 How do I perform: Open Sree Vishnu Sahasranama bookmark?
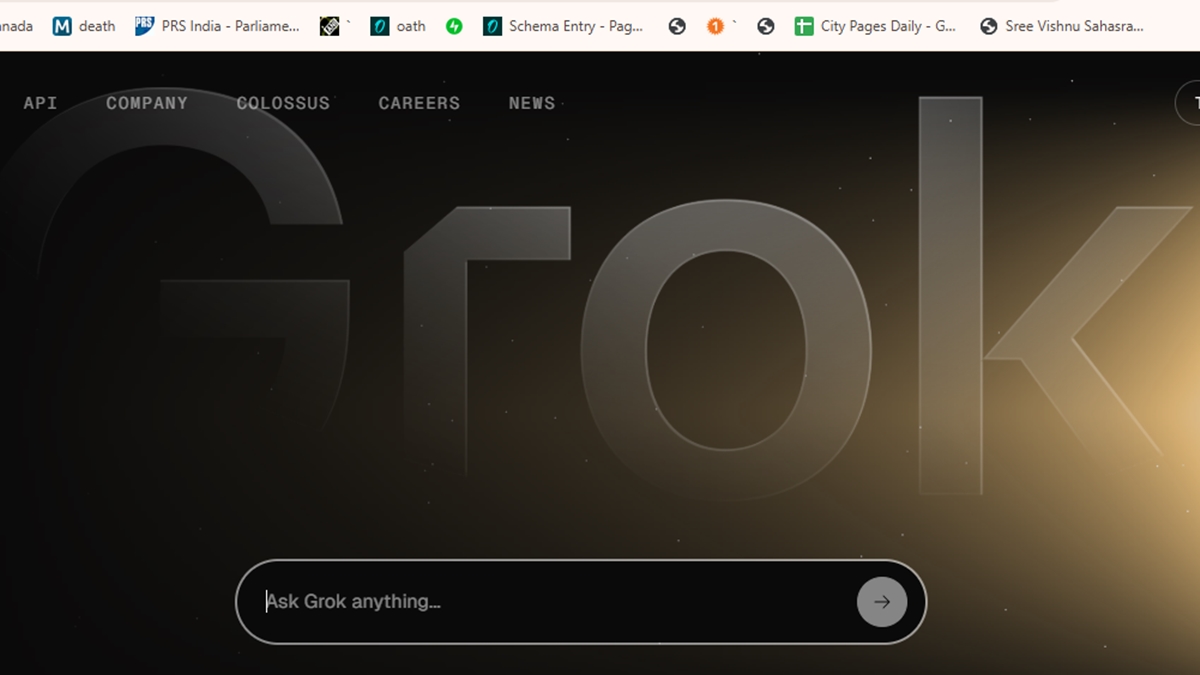pyautogui.click(x=1061, y=26)
